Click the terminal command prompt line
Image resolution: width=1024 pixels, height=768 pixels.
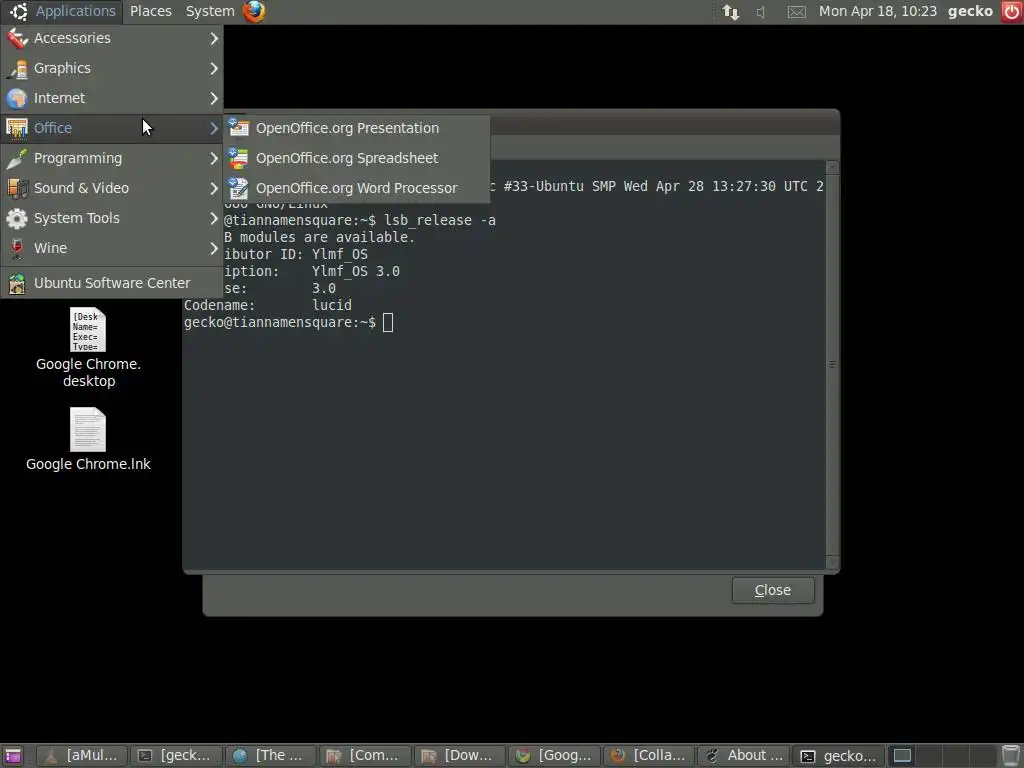click(x=289, y=323)
